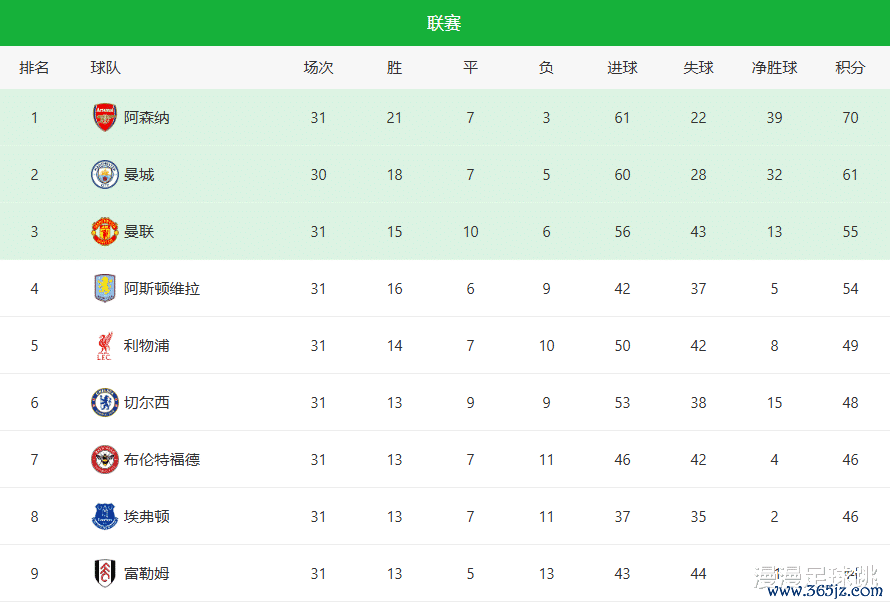
Task: Click the Chelsea club crest icon
Action: (104, 403)
